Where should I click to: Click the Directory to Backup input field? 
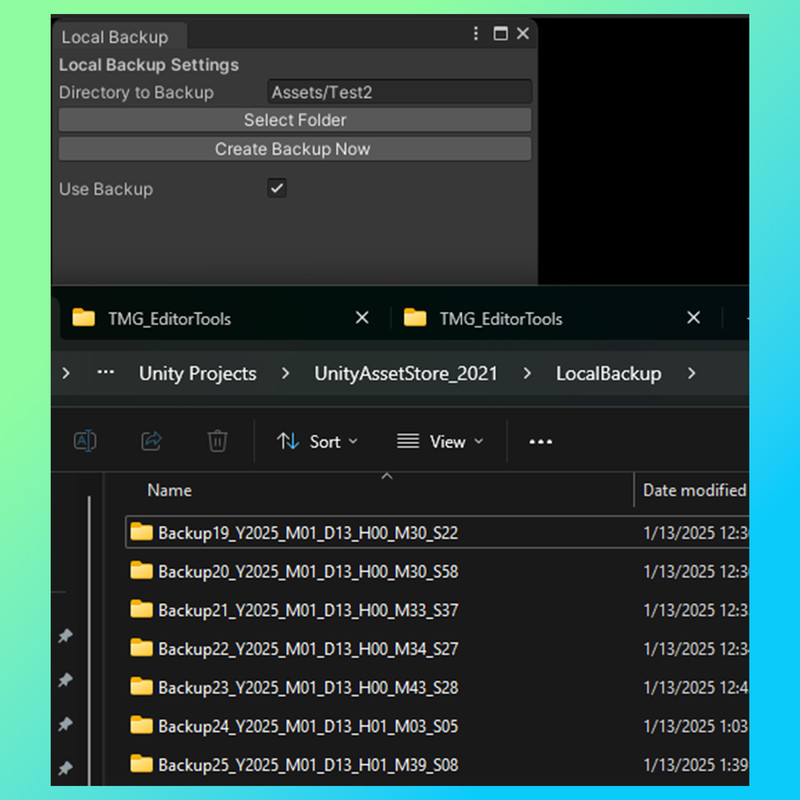[399, 92]
